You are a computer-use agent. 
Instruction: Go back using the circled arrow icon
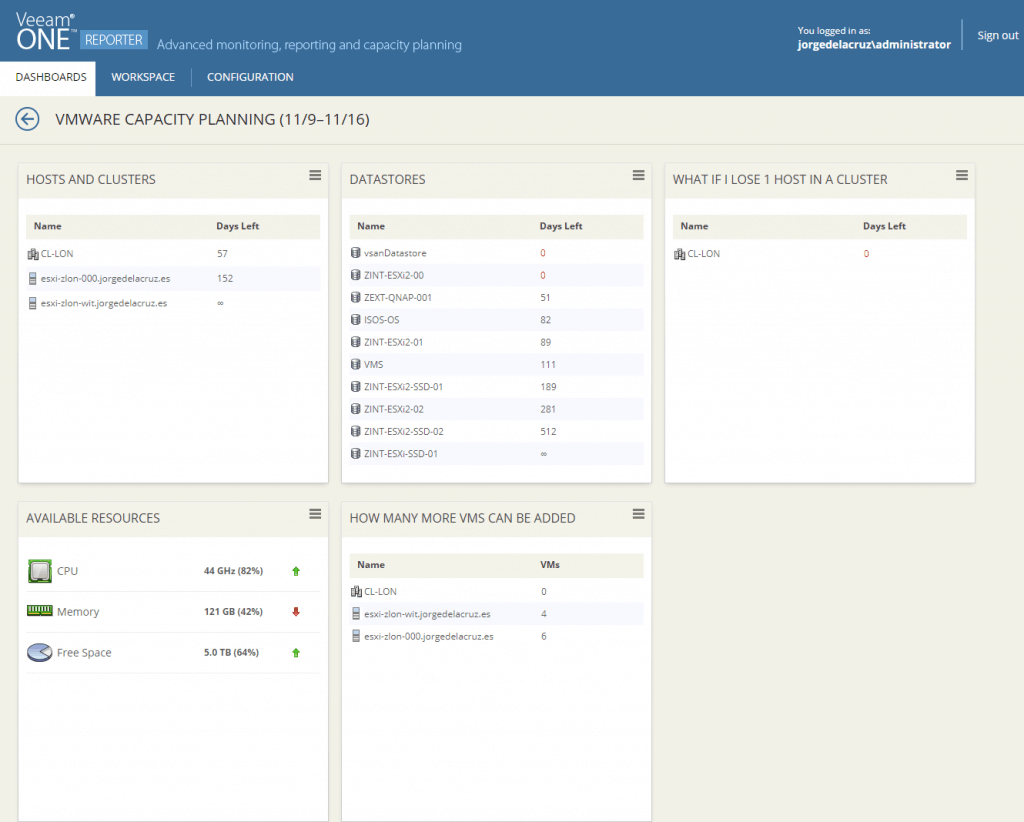27,119
